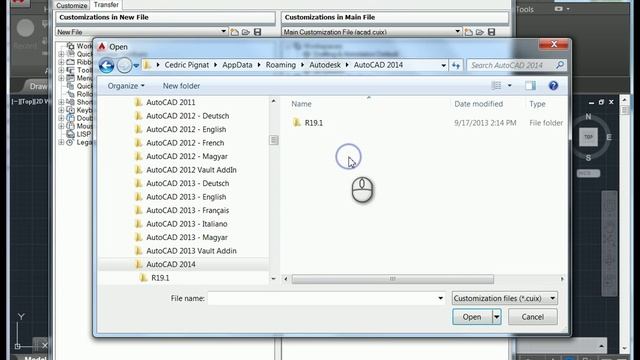Select the R19.1 folder in file list
The width and height of the screenshot is (640, 360).
[x=313, y=123]
